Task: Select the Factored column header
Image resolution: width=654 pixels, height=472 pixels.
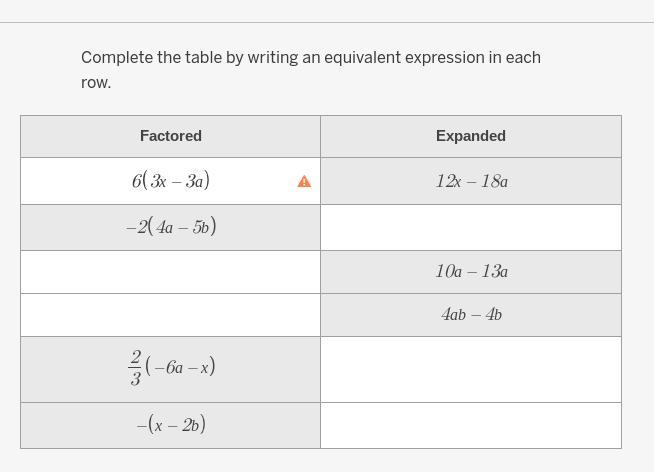Action: pos(171,136)
